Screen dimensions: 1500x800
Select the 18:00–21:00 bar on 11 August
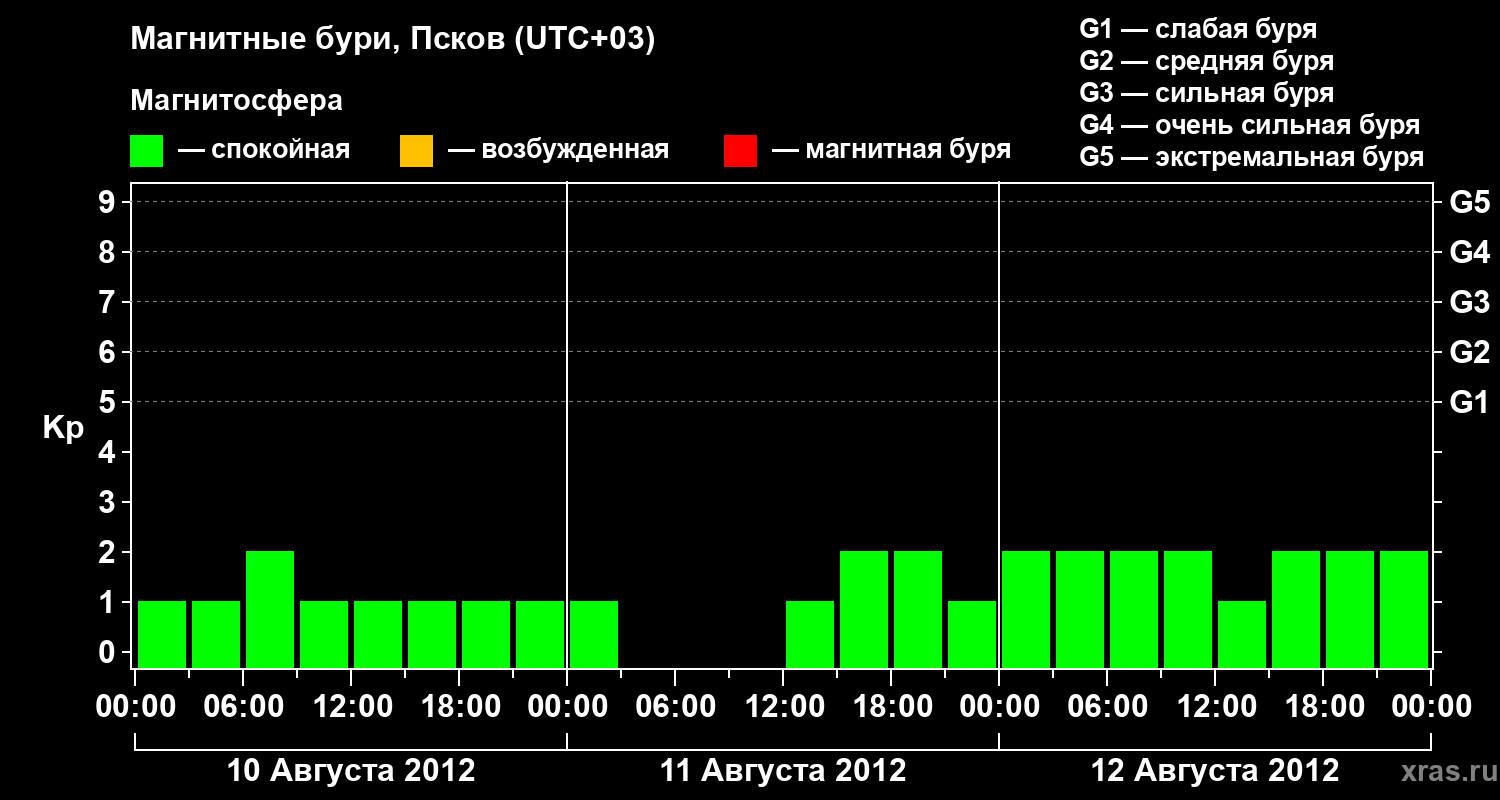click(x=918, y=609)
